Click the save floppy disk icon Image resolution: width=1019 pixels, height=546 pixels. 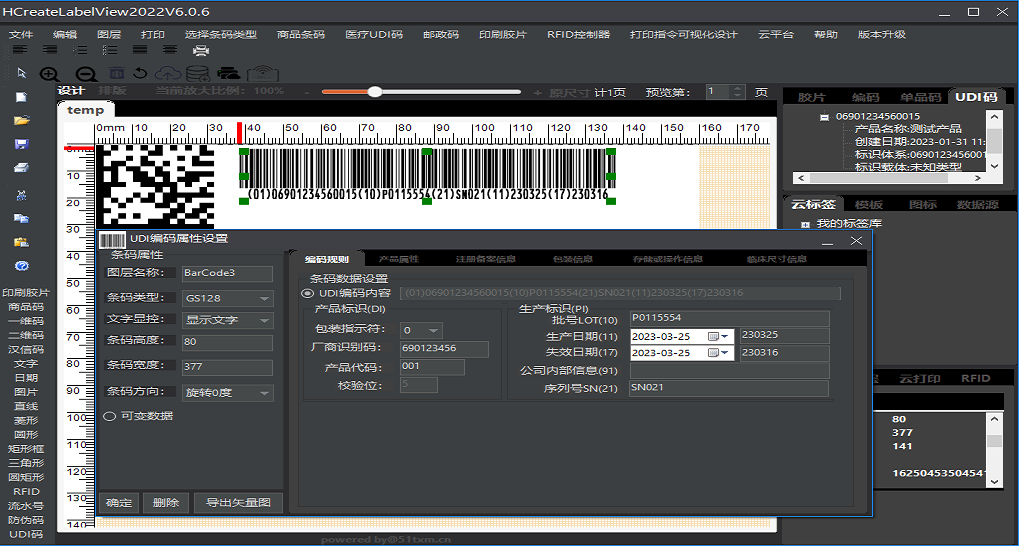point(21,144)
